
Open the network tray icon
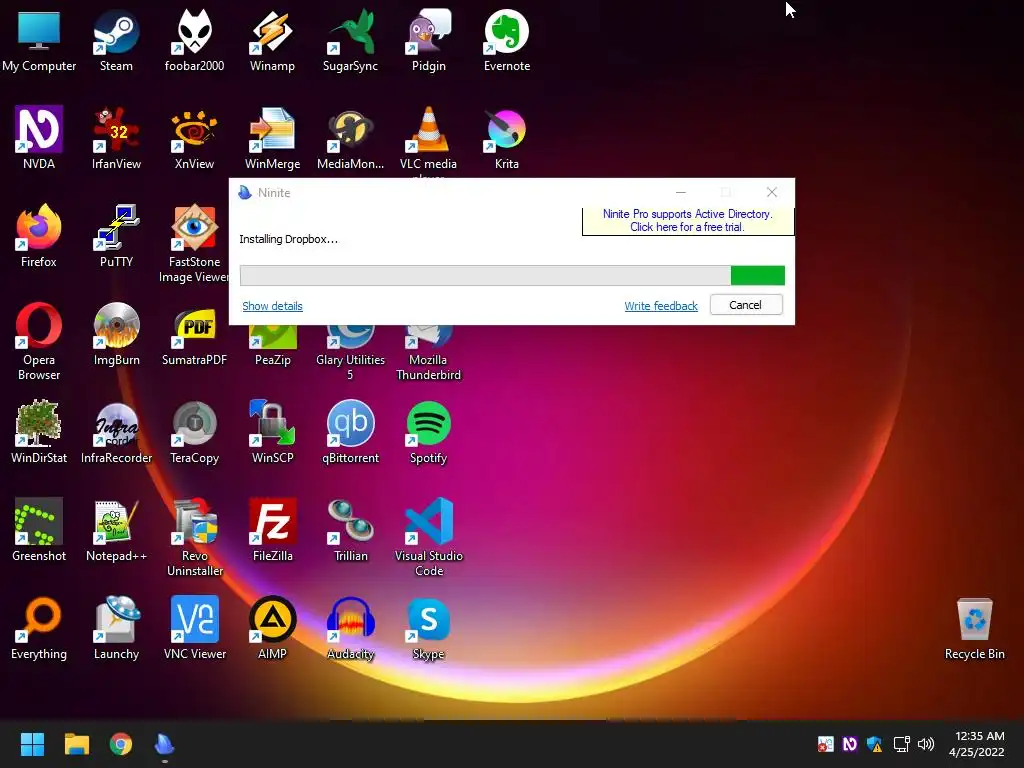click(x=901, y=744)
